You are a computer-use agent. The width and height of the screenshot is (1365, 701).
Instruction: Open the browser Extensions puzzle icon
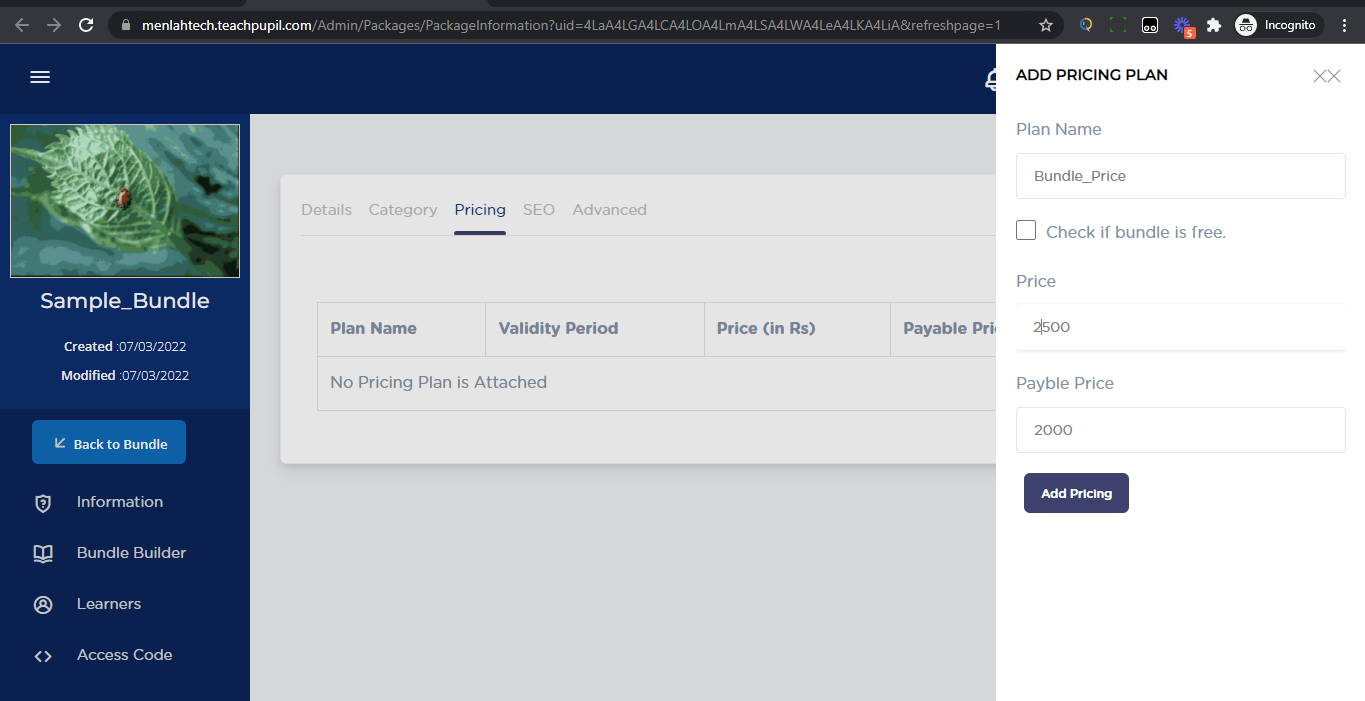(1214, 25)
